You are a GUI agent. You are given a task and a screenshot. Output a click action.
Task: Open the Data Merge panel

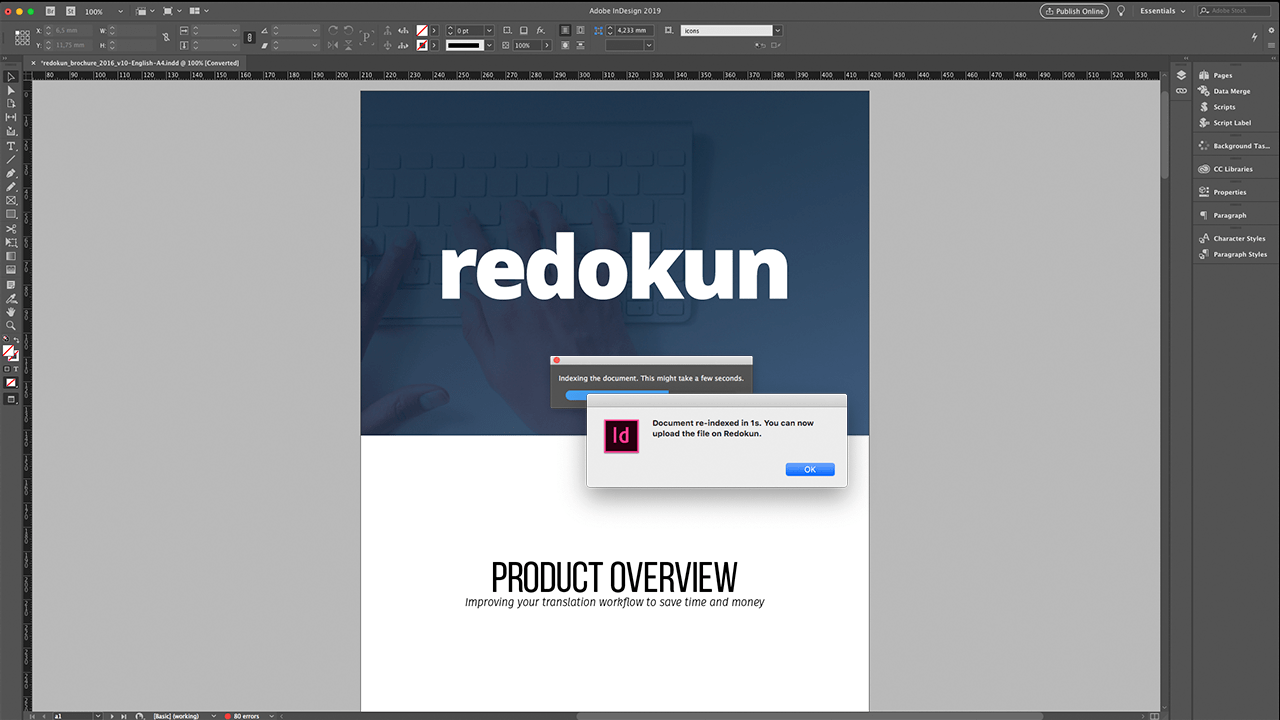pos(1224,91)
